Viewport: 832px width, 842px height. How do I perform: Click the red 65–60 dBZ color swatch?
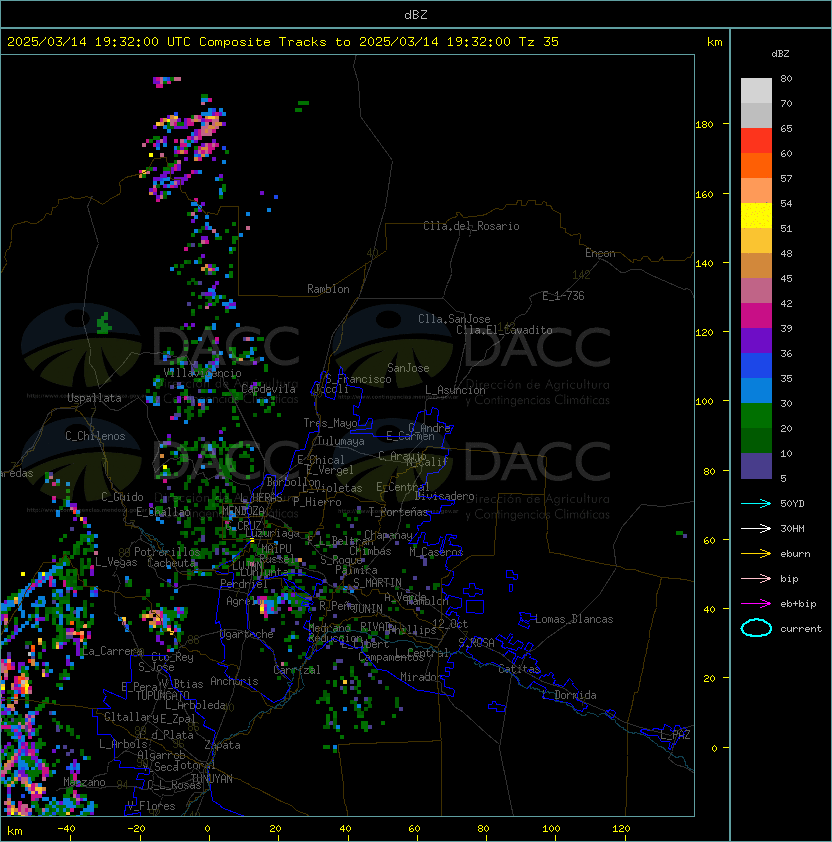point(756,141)
